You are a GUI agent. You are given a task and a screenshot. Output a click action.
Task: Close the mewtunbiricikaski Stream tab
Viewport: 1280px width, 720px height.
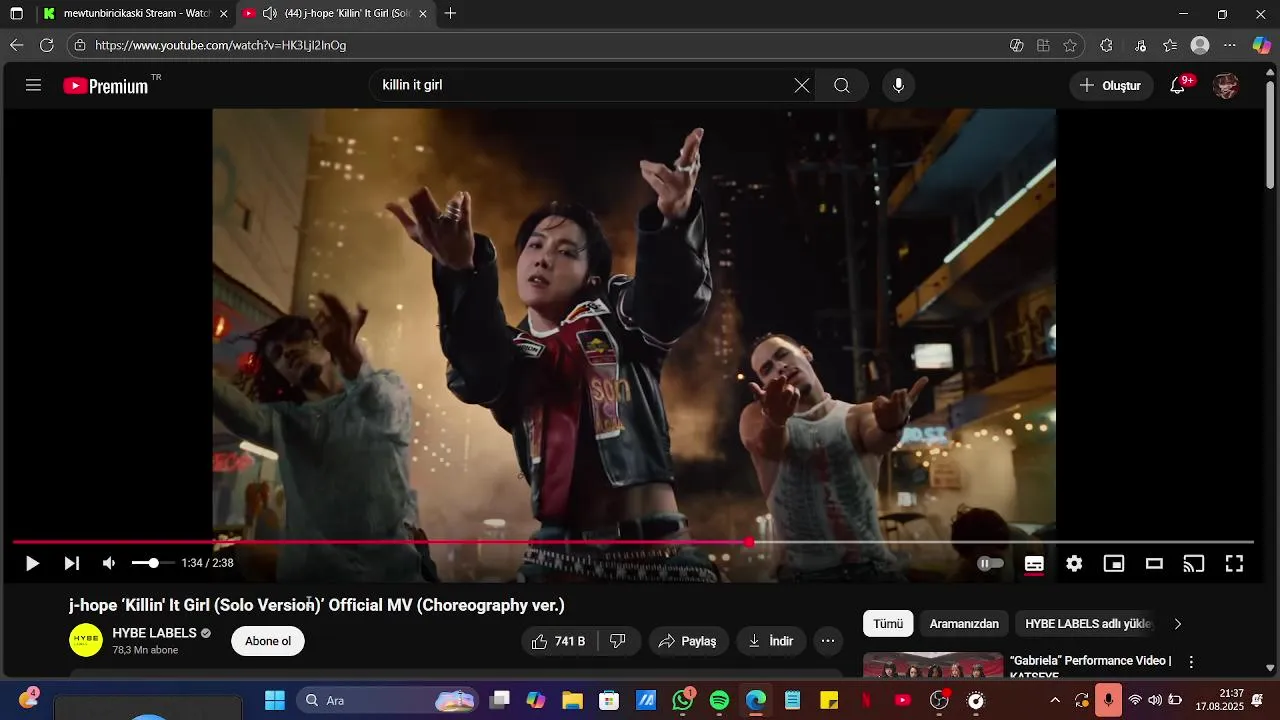click(x=224, y=14)
